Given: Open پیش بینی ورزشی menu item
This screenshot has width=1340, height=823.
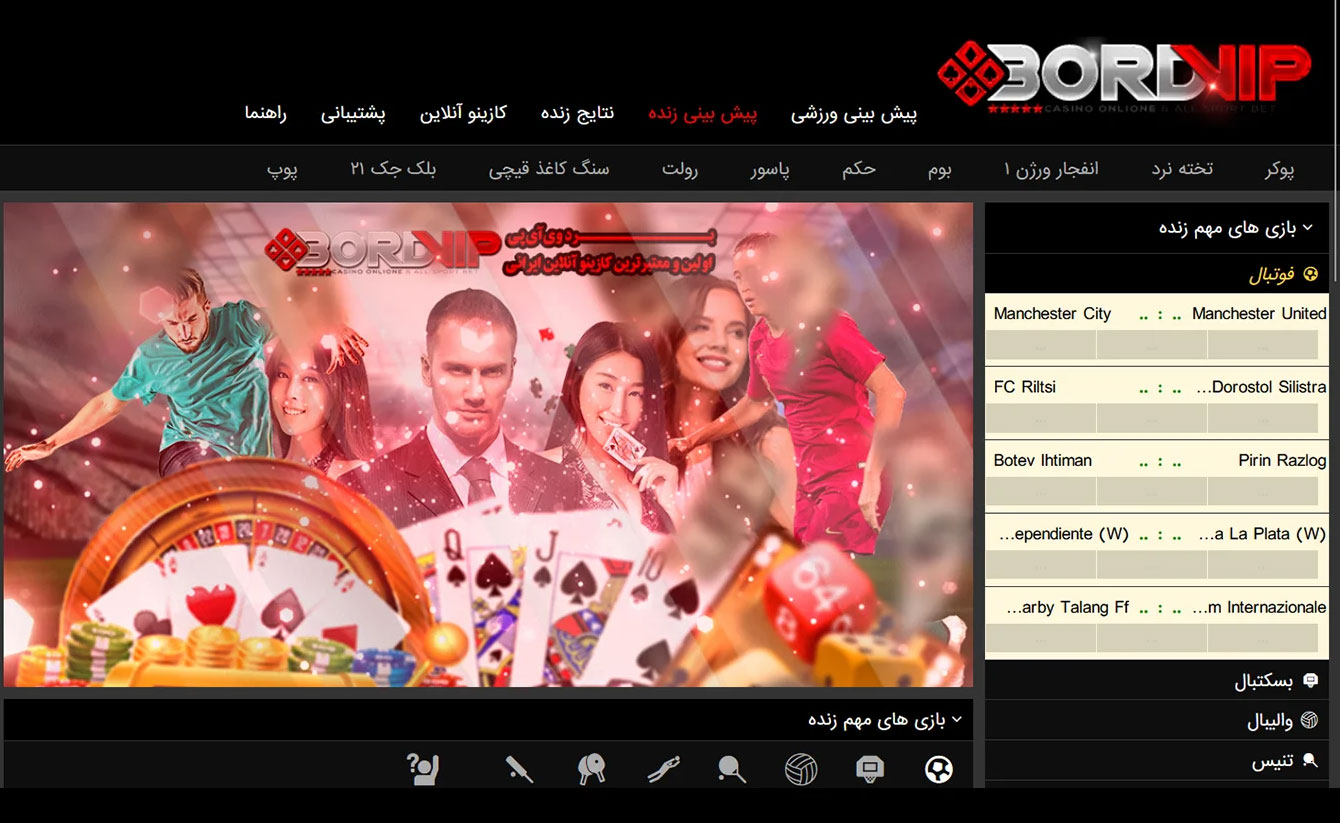Looking at the screenshot, I should pyautogui.click(x=854, y=114).
